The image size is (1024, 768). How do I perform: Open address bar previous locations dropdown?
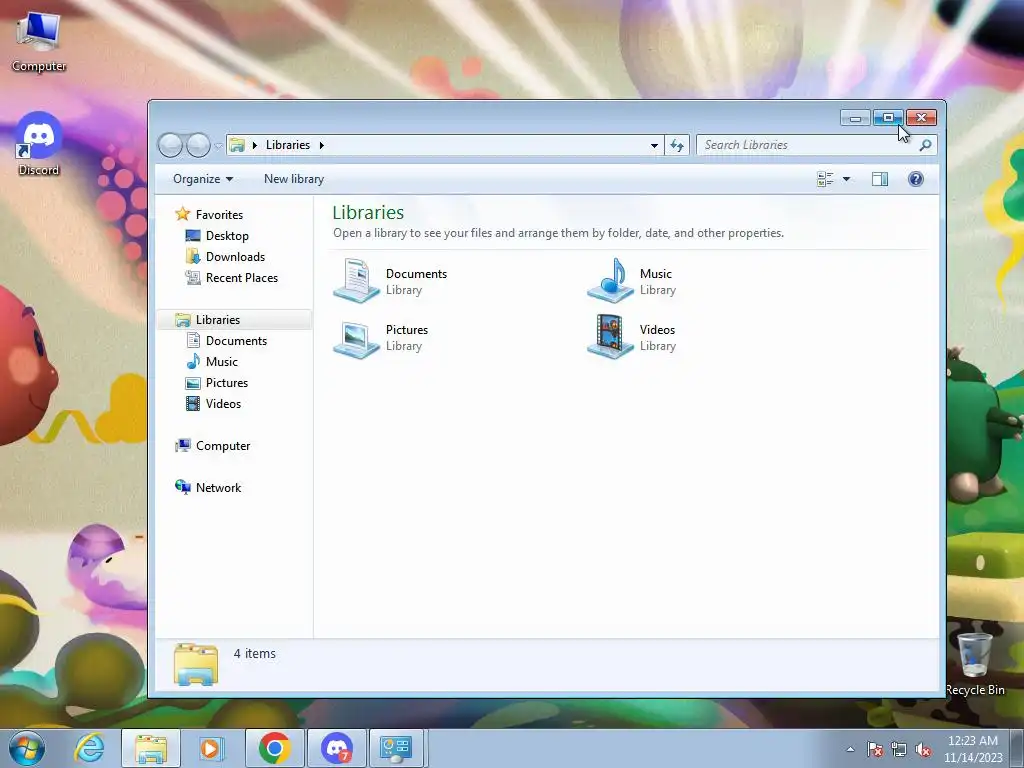point(654,145)
